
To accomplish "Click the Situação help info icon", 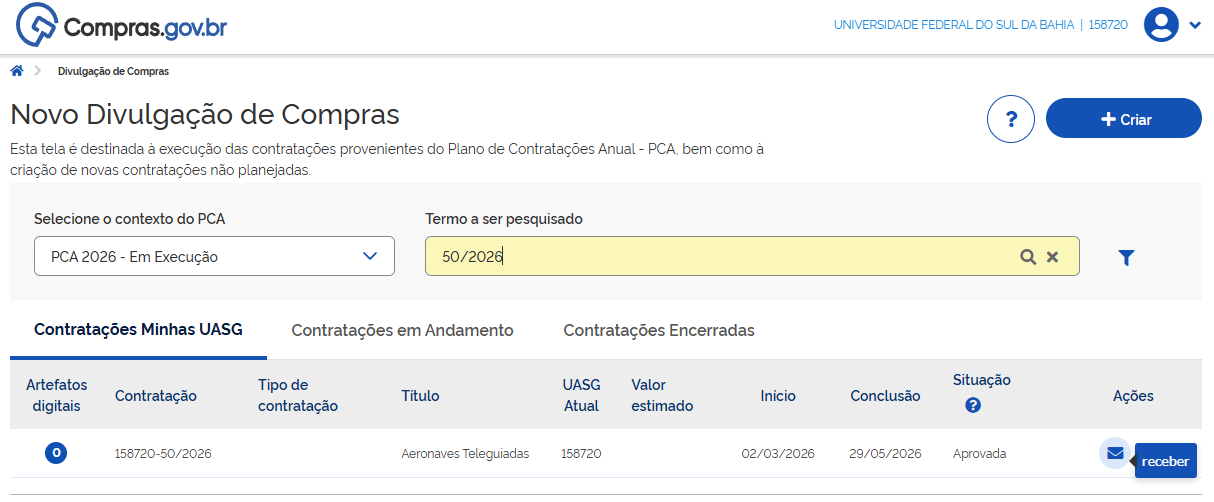I will (973, 405).
